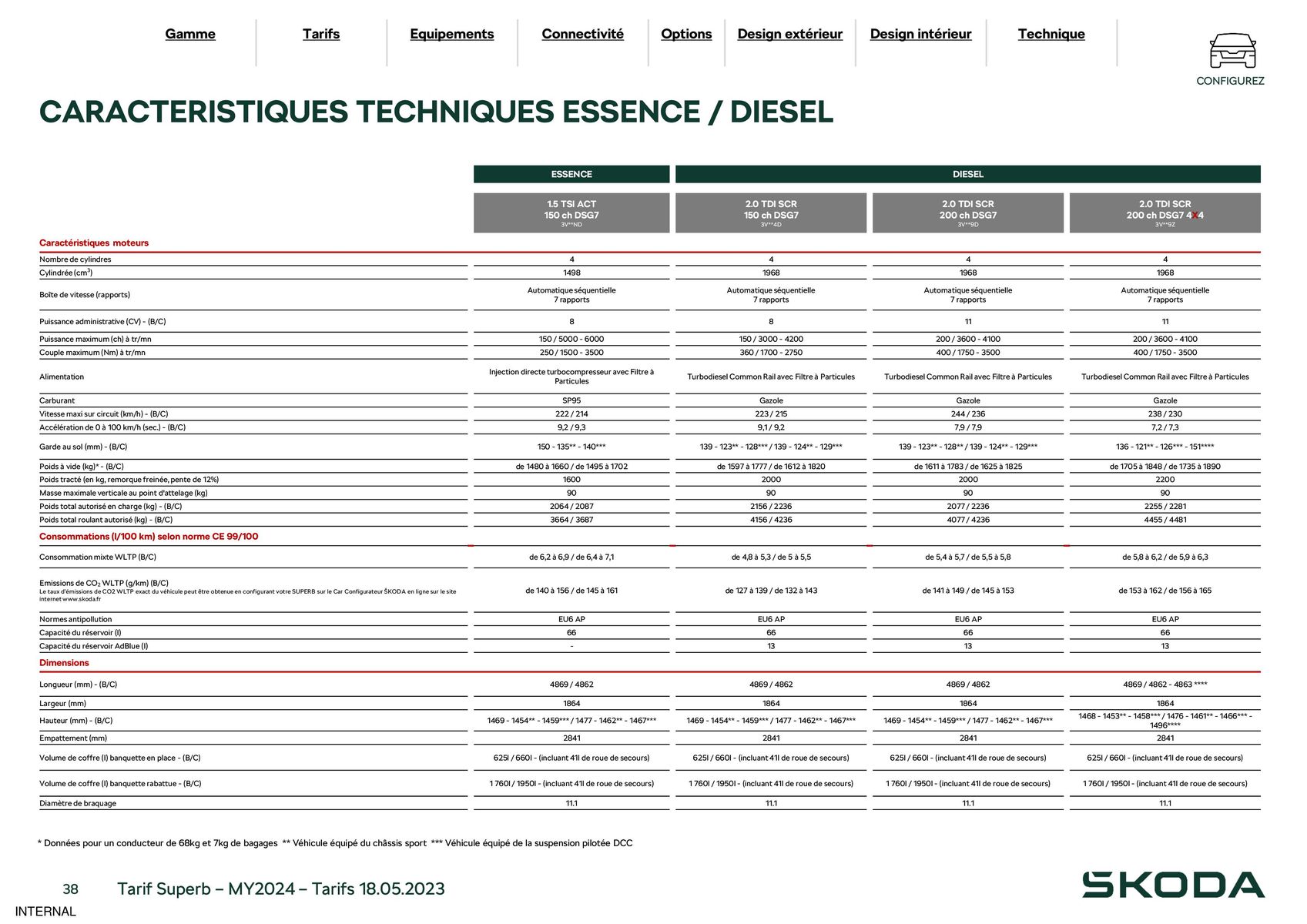1307x924 pixels.
Task: Click the 2.0 TDI SCR 150 ch DSG7 header
Action: pyautogui.click(x=771, y=213)
